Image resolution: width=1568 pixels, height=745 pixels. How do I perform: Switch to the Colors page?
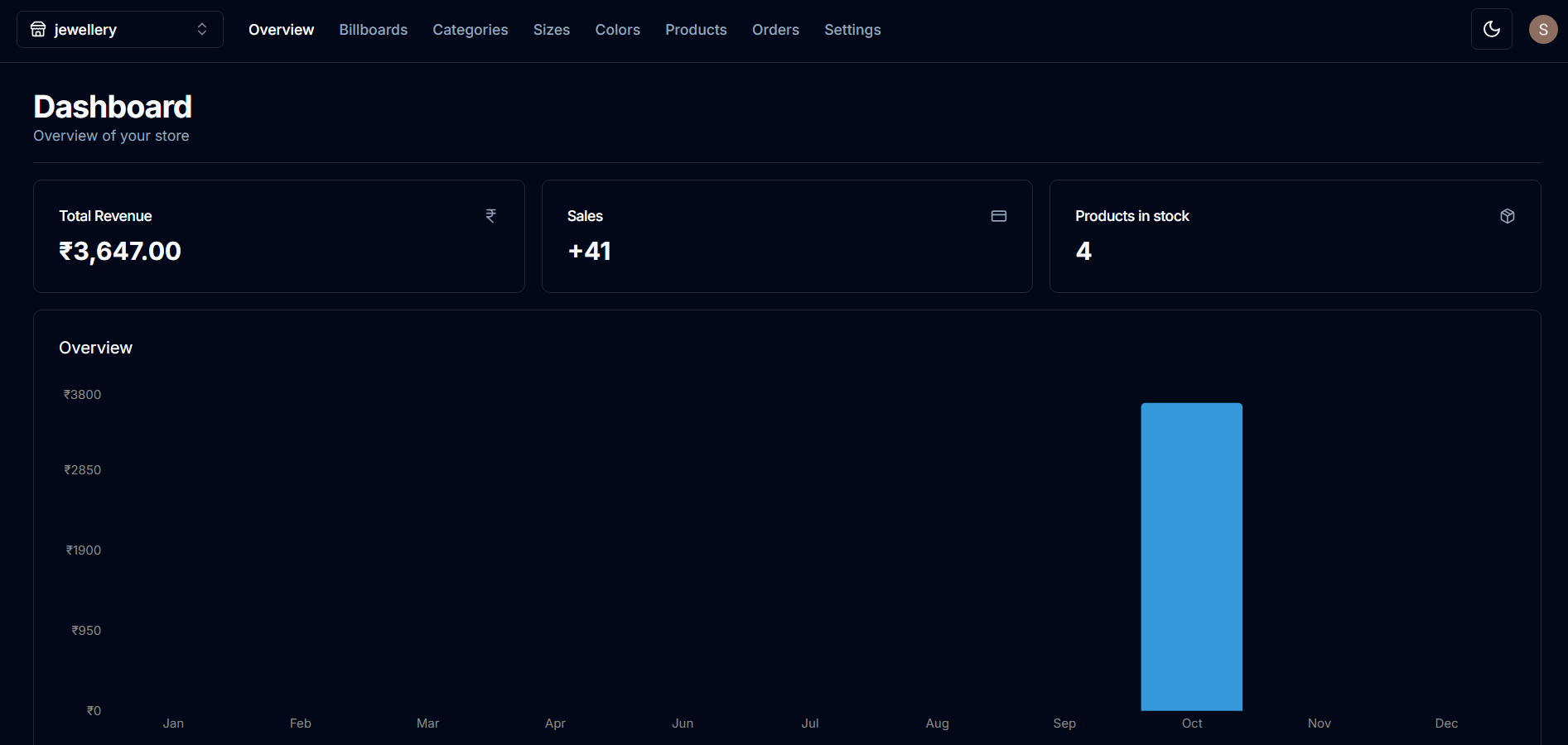pyautogui.click(x=617, y=30)
